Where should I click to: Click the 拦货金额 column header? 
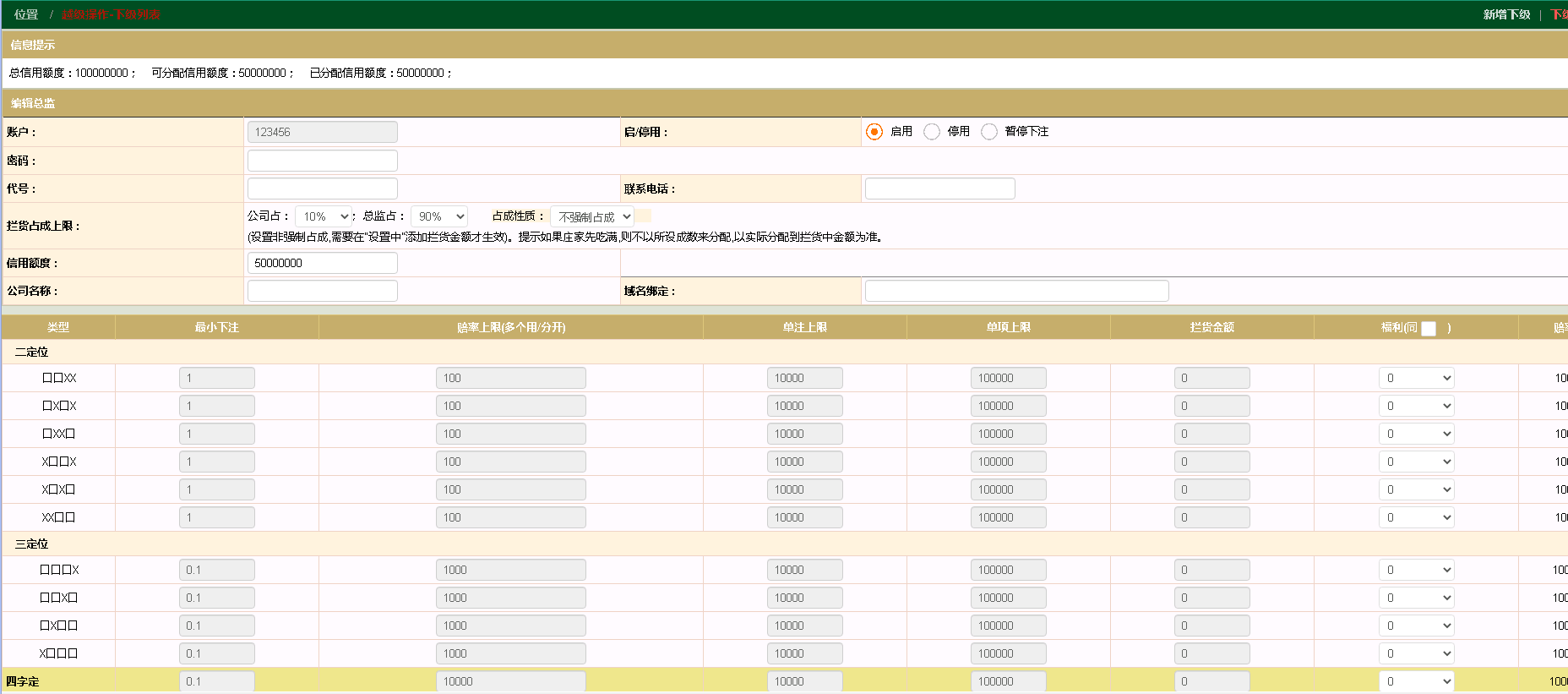click(1212, 327)
